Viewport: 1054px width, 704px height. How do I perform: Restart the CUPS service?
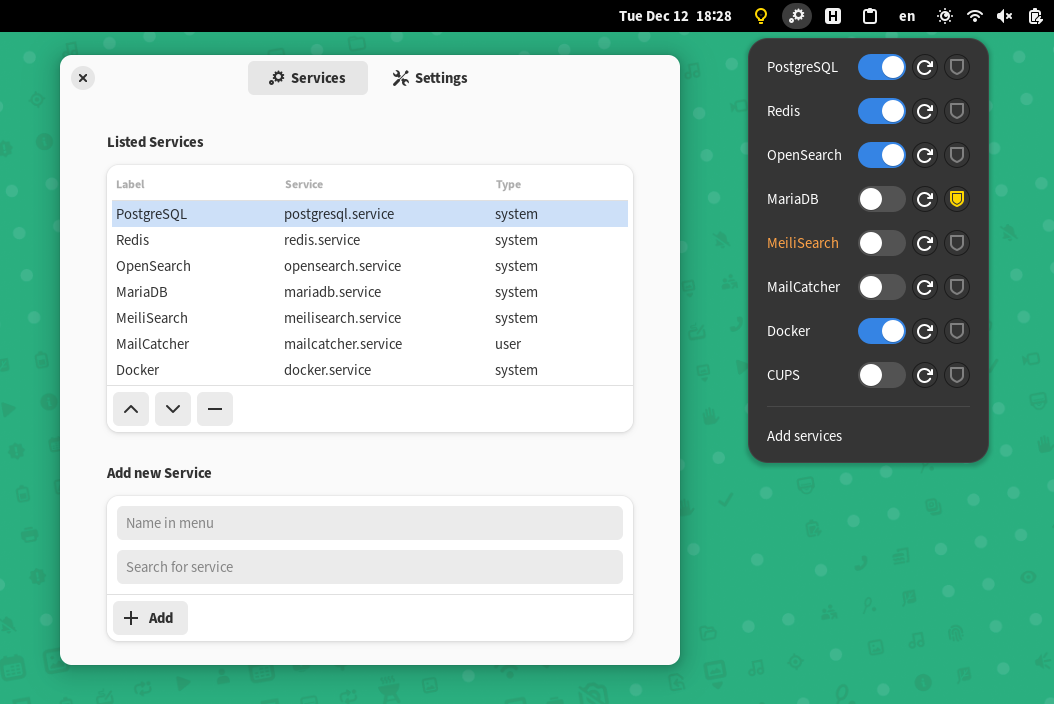point(925,375)
